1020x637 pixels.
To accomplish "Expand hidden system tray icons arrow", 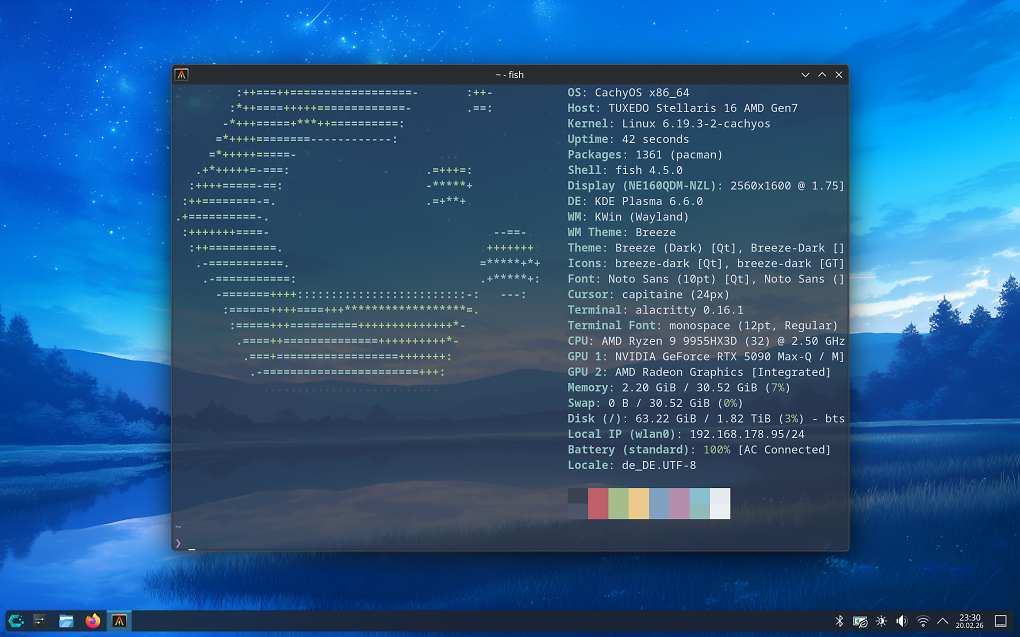I will tap(942, 621).
